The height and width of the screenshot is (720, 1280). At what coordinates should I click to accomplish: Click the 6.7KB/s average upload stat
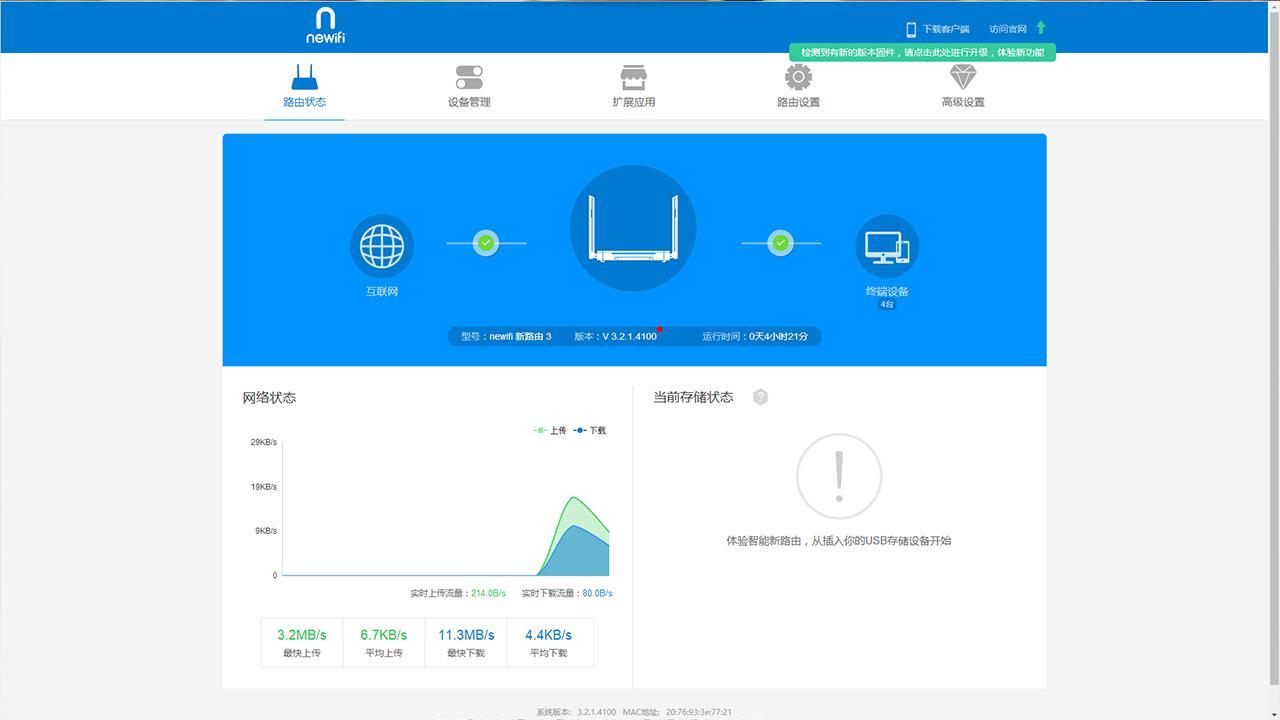point(384,642)
